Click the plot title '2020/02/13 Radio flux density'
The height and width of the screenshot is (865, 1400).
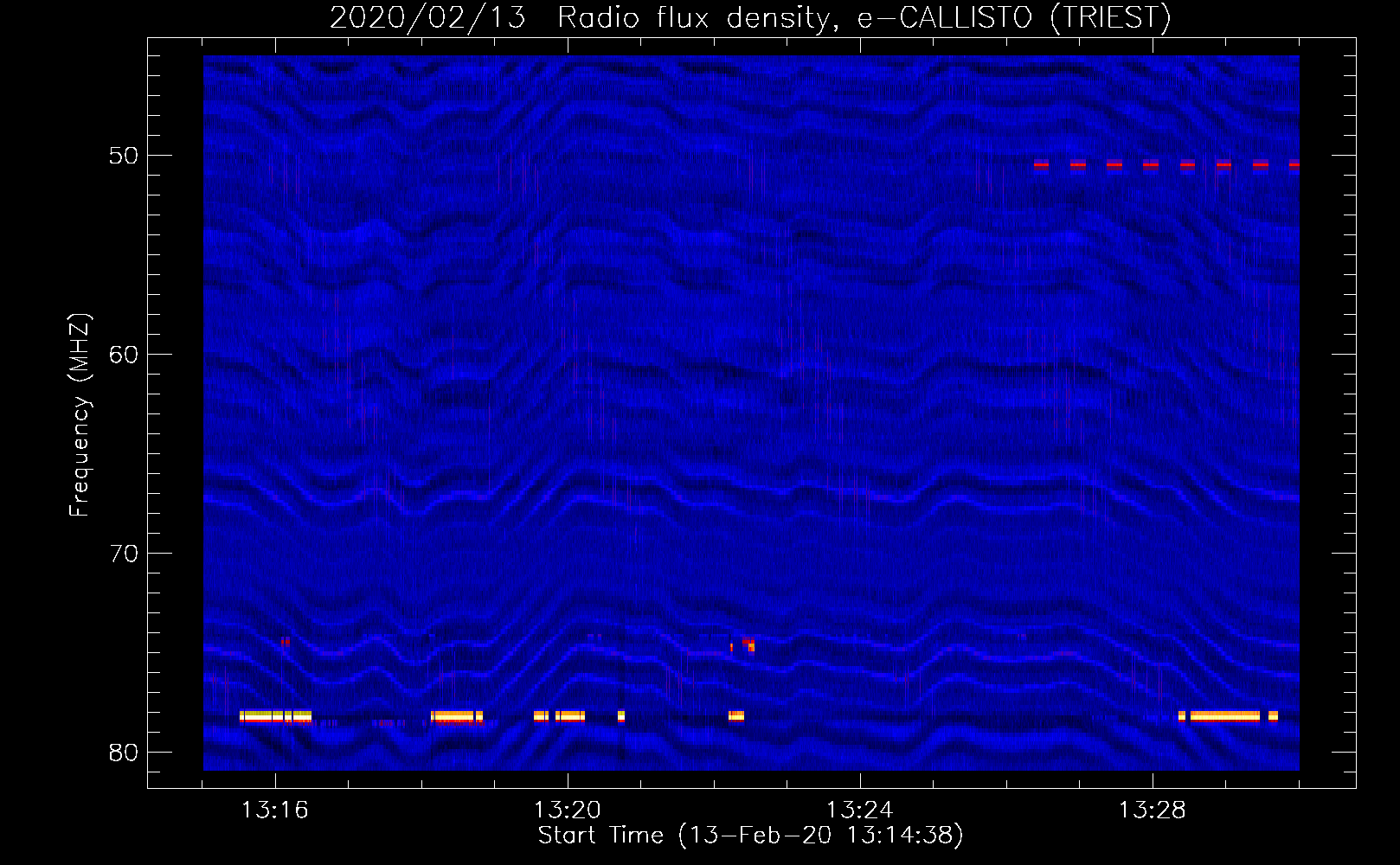pos(751,18)
